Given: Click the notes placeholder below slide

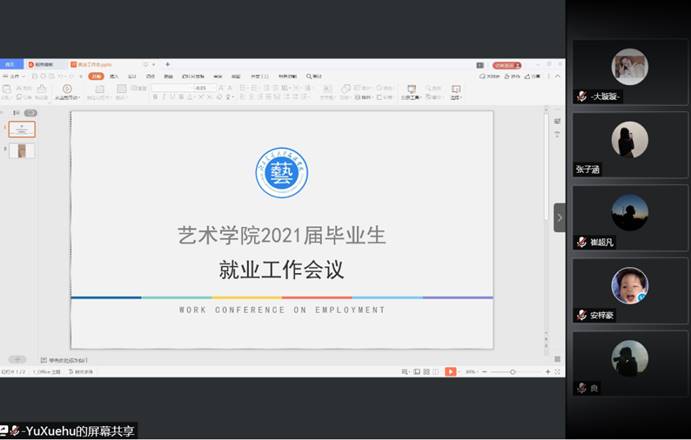Looking at the screenshot, I should (x=64, y=360).
